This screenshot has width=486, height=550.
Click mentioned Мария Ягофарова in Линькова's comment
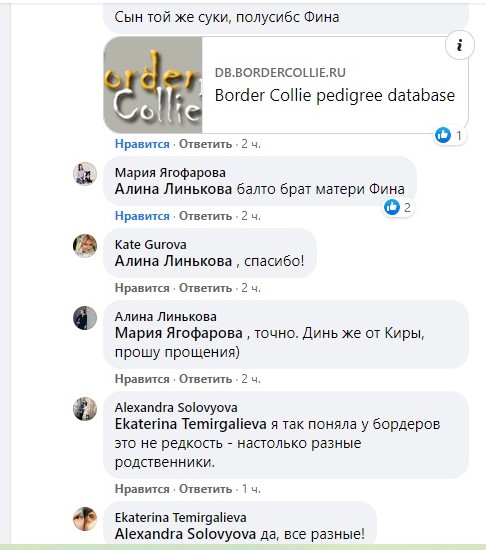pyautogui.click(x=178, y=333)
